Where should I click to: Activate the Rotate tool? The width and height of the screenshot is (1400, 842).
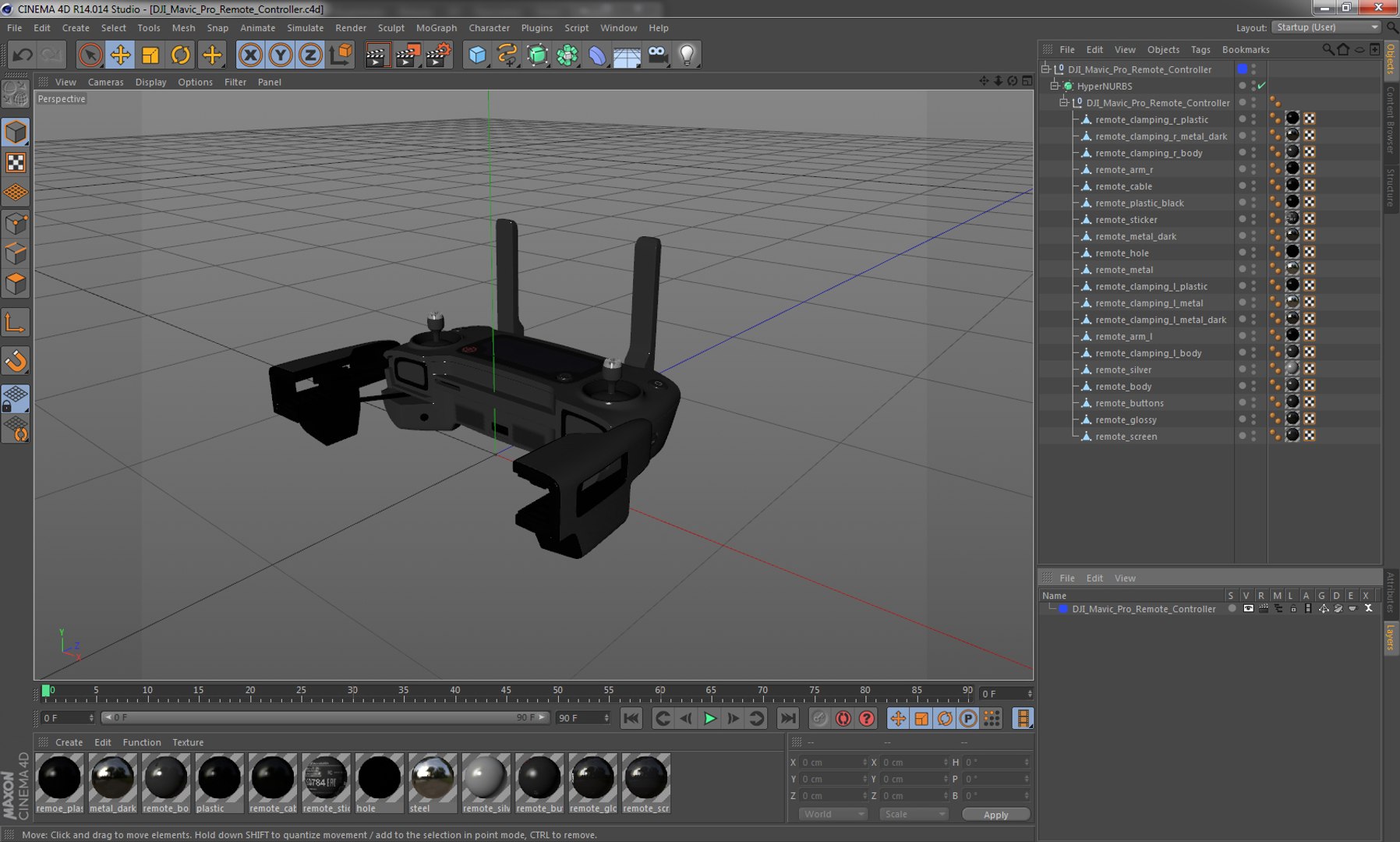click(x=181, y=55)
